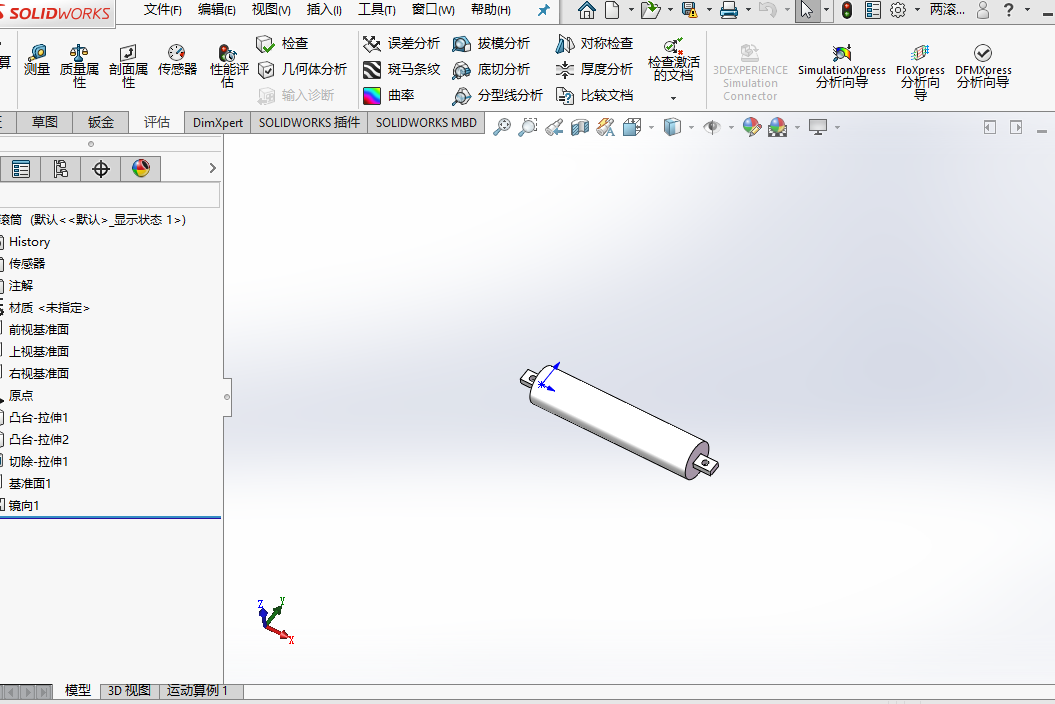Screen dimensions: 1055x704
Task: Click the Open file icon
Action: pyautogui.click(x=651, y=10)
